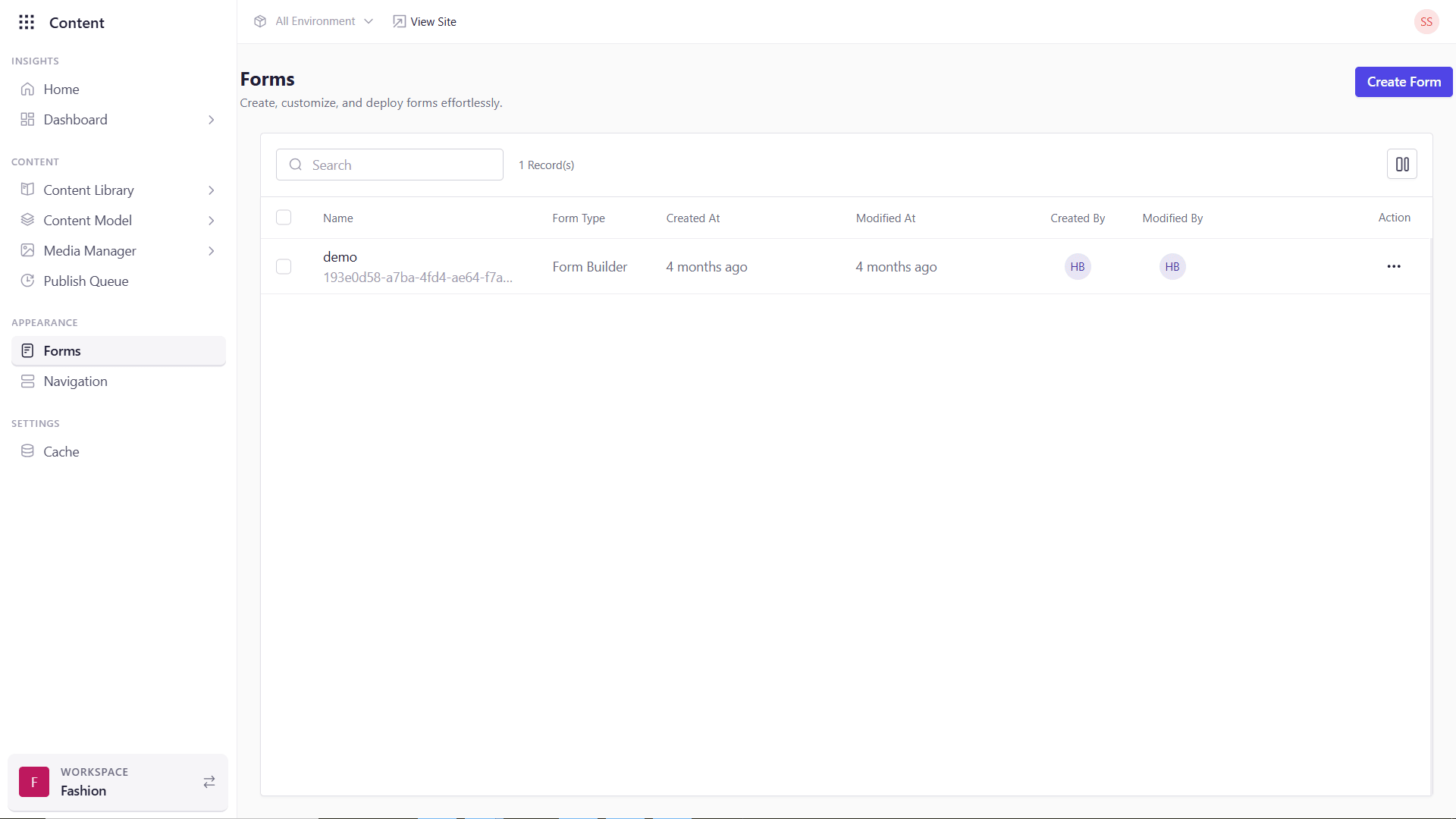This screenshot has width=1456, height=819.
Task: Expand the Dashboard submenu chevron
Action: coord(211,120)
